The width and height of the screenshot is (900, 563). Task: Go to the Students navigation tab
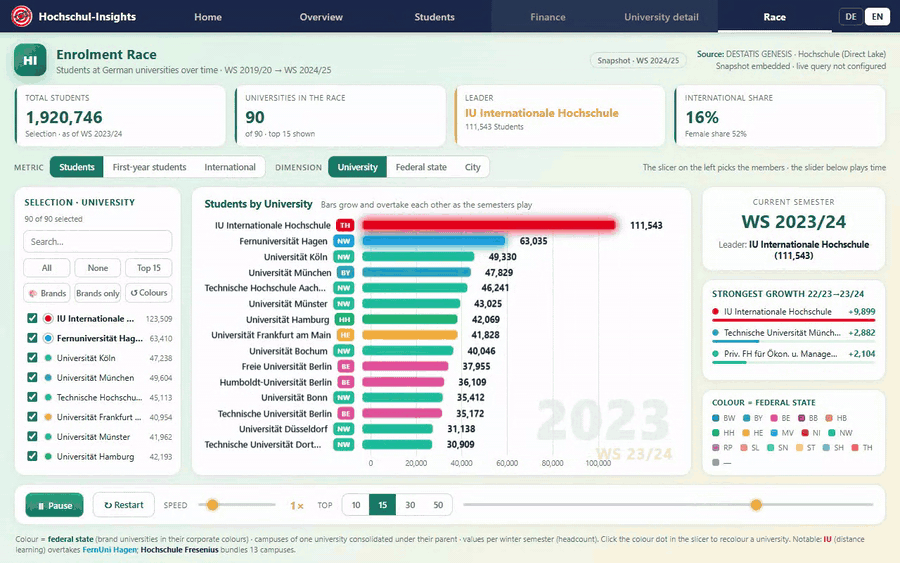435,17
